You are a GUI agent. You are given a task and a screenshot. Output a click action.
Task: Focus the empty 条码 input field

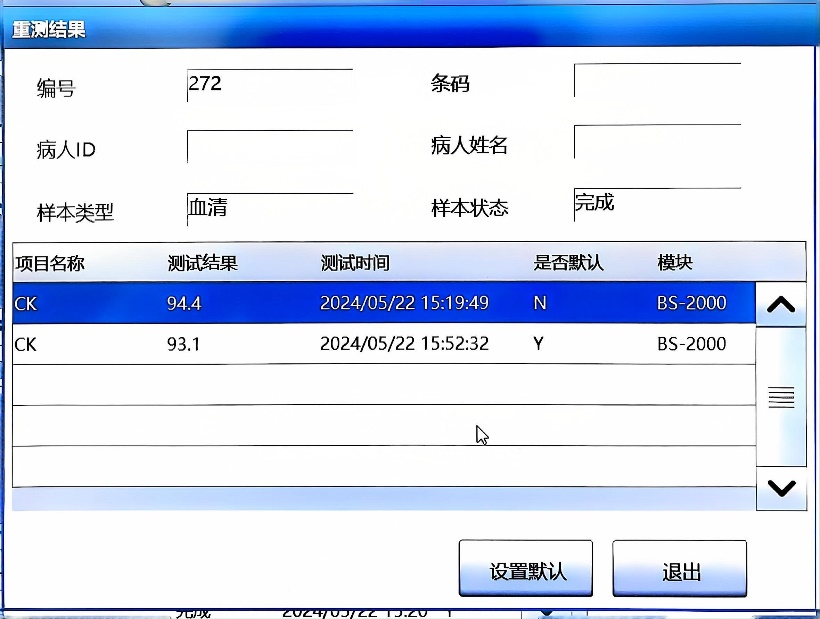657,81
